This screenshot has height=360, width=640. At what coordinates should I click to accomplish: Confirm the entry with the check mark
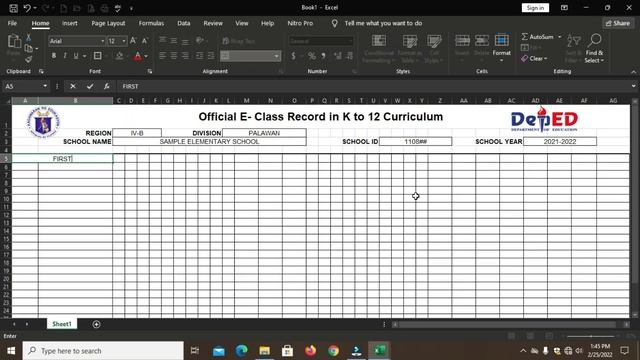(90, 87)
